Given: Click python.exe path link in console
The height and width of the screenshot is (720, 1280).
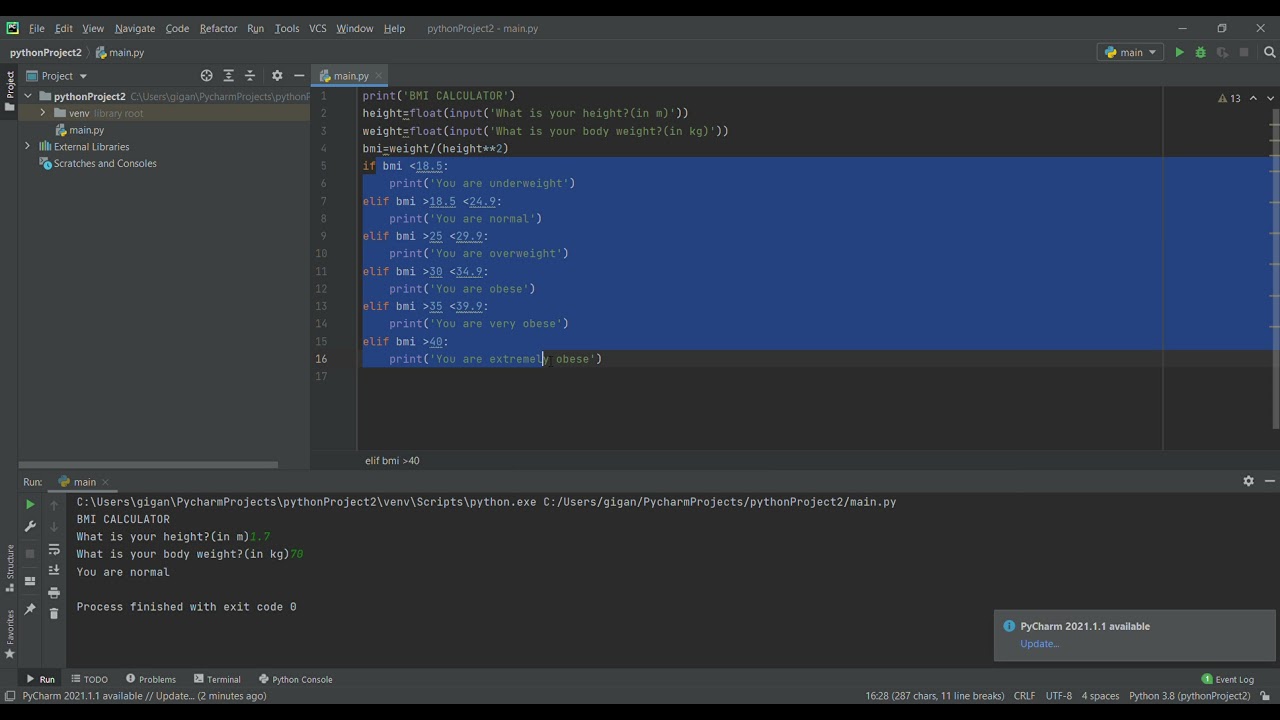Looking at the screenshot, I should [x=306, y=502].
